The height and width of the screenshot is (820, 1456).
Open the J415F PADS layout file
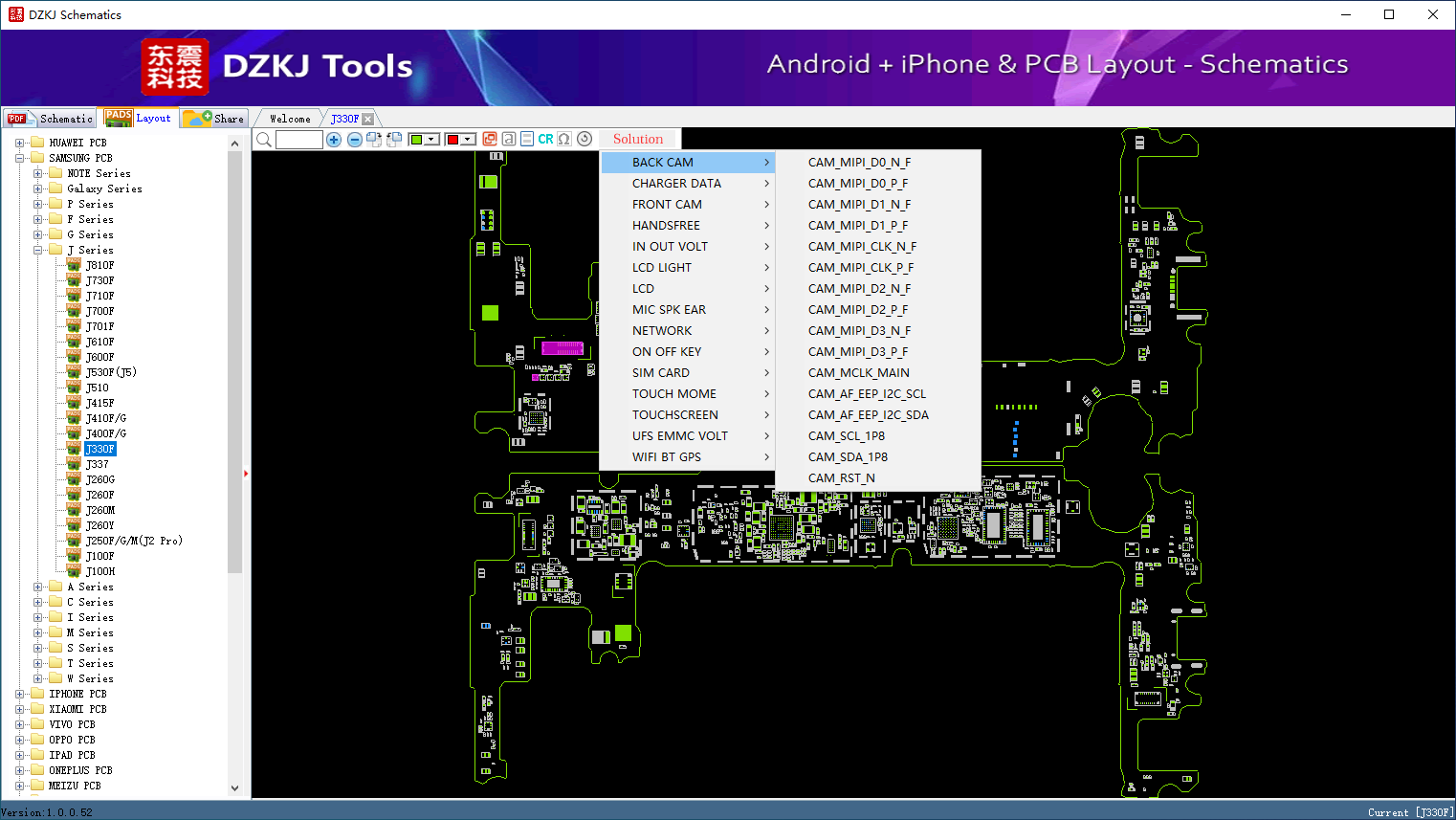(99, 403)
